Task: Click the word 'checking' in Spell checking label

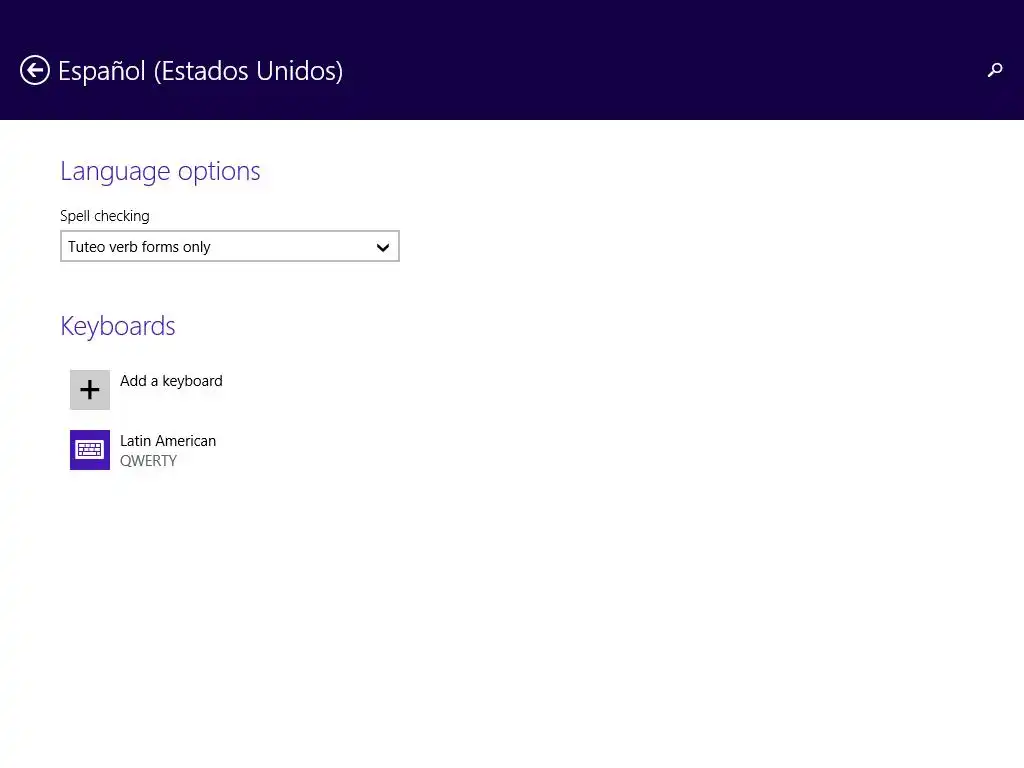Action: click(121, 216)
